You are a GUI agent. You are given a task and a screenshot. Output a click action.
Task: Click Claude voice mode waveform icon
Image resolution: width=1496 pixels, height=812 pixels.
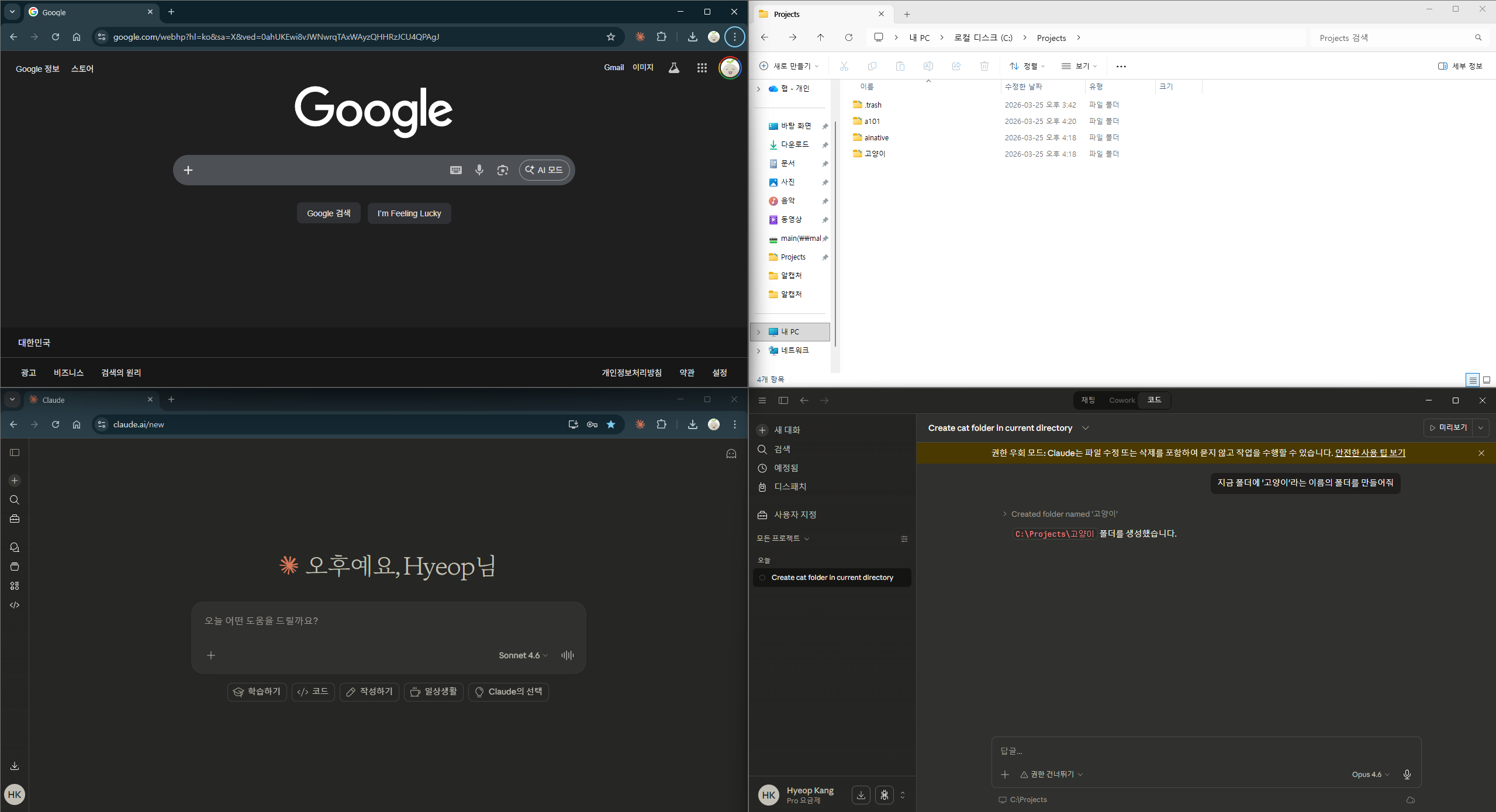point(567,655)
